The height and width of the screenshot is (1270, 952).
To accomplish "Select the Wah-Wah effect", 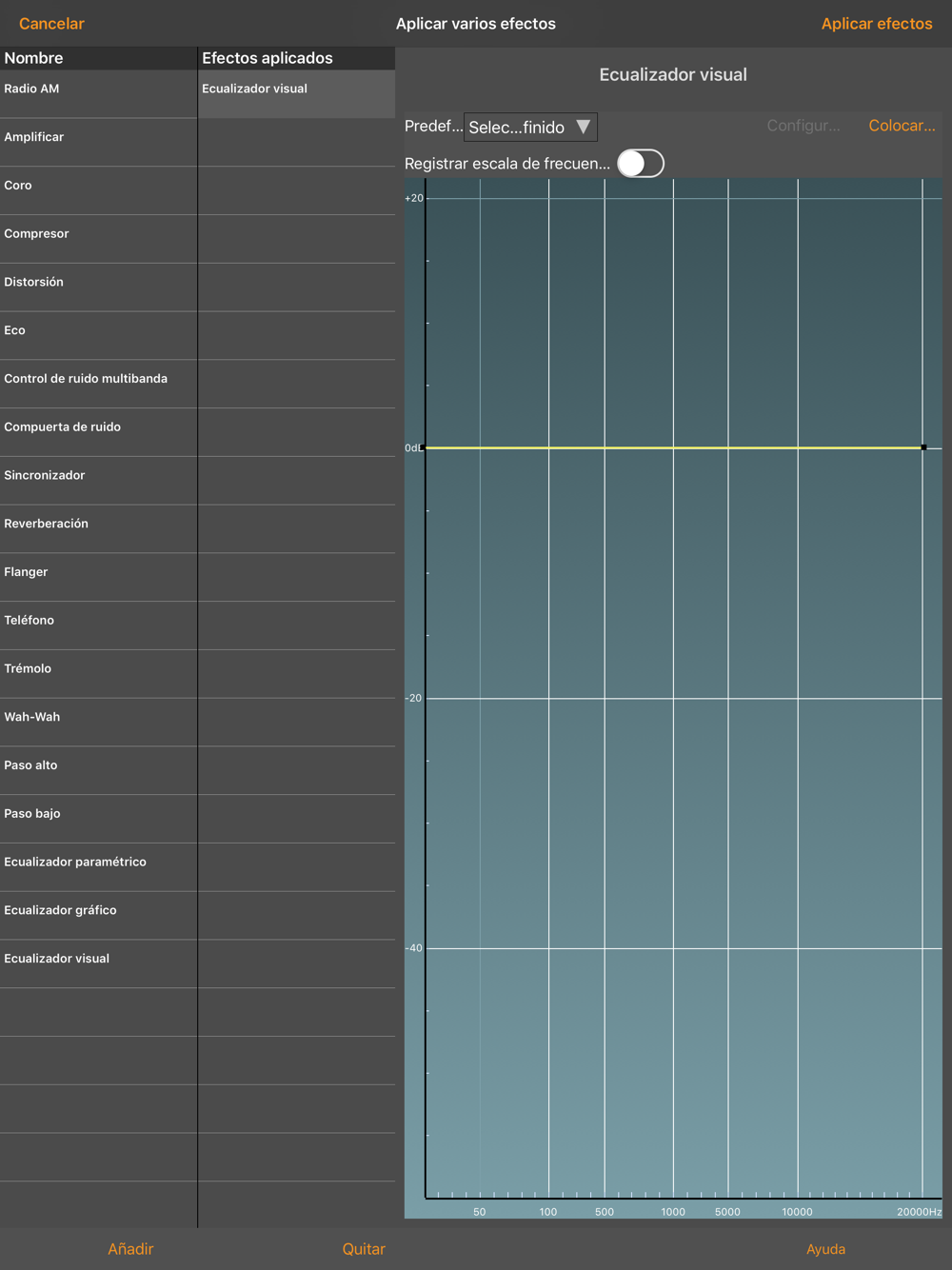I will (98, 723).
